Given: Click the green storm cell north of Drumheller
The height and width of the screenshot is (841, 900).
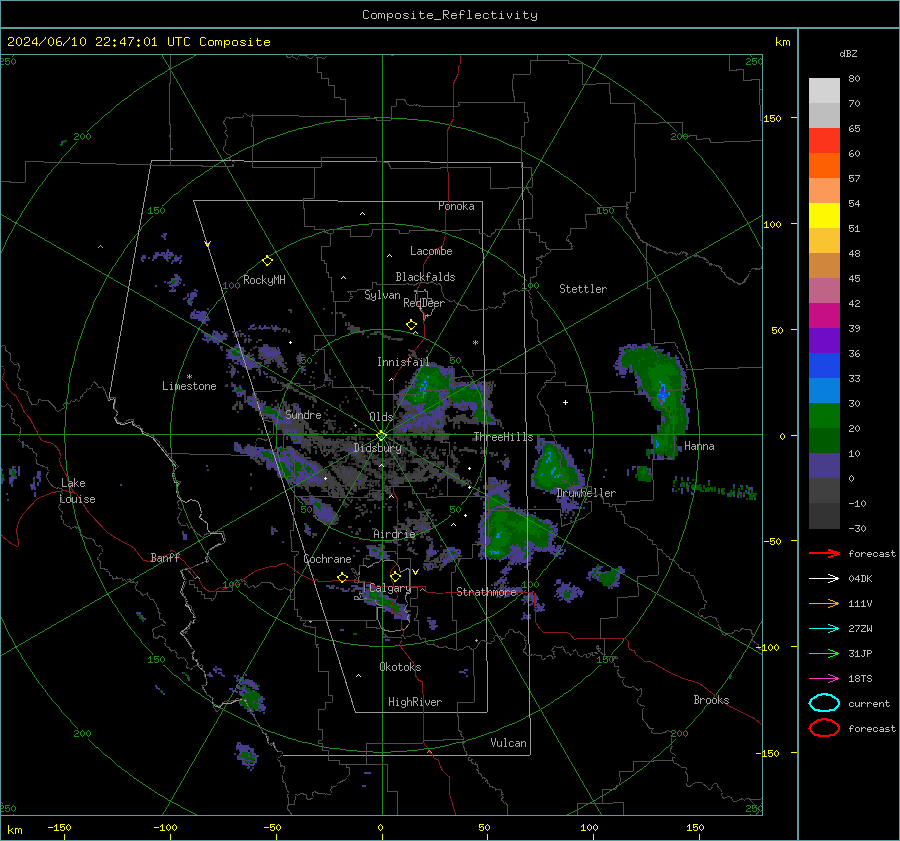Looking at the screenshot, I should [x=553, y=466].
